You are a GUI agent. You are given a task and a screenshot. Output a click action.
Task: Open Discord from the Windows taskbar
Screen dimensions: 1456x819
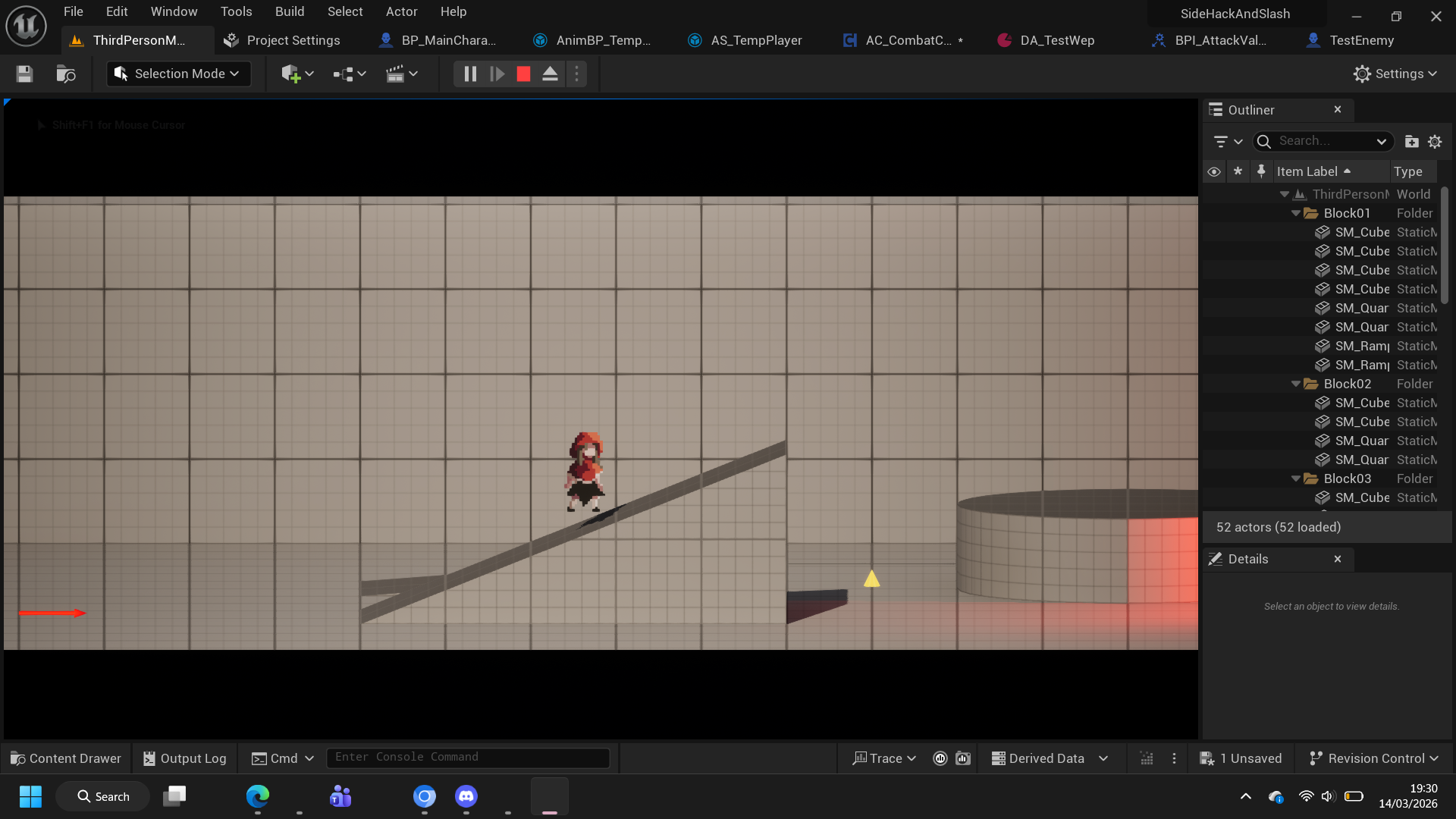point(466,796)
